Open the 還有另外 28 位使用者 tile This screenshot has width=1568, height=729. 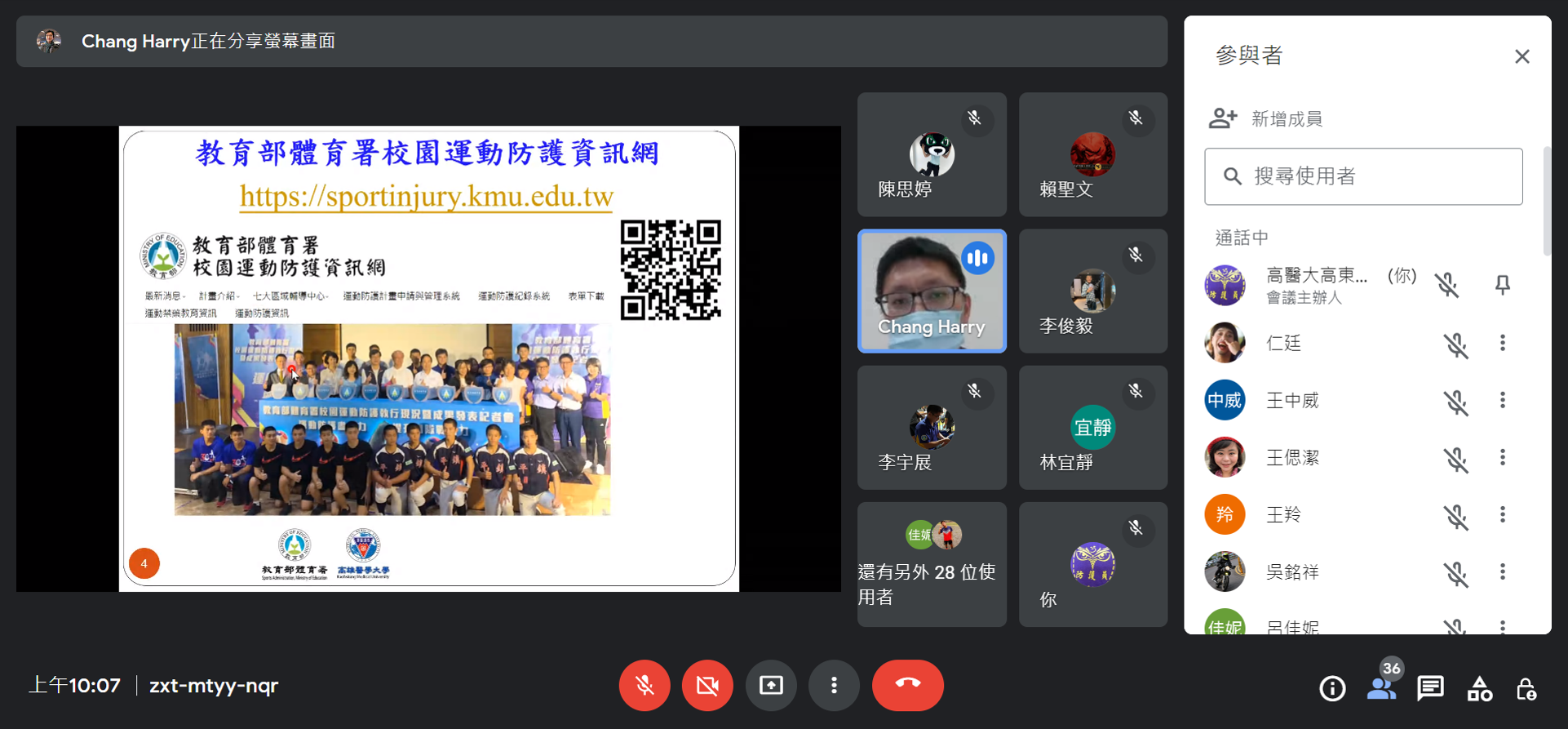coord(932,564)
